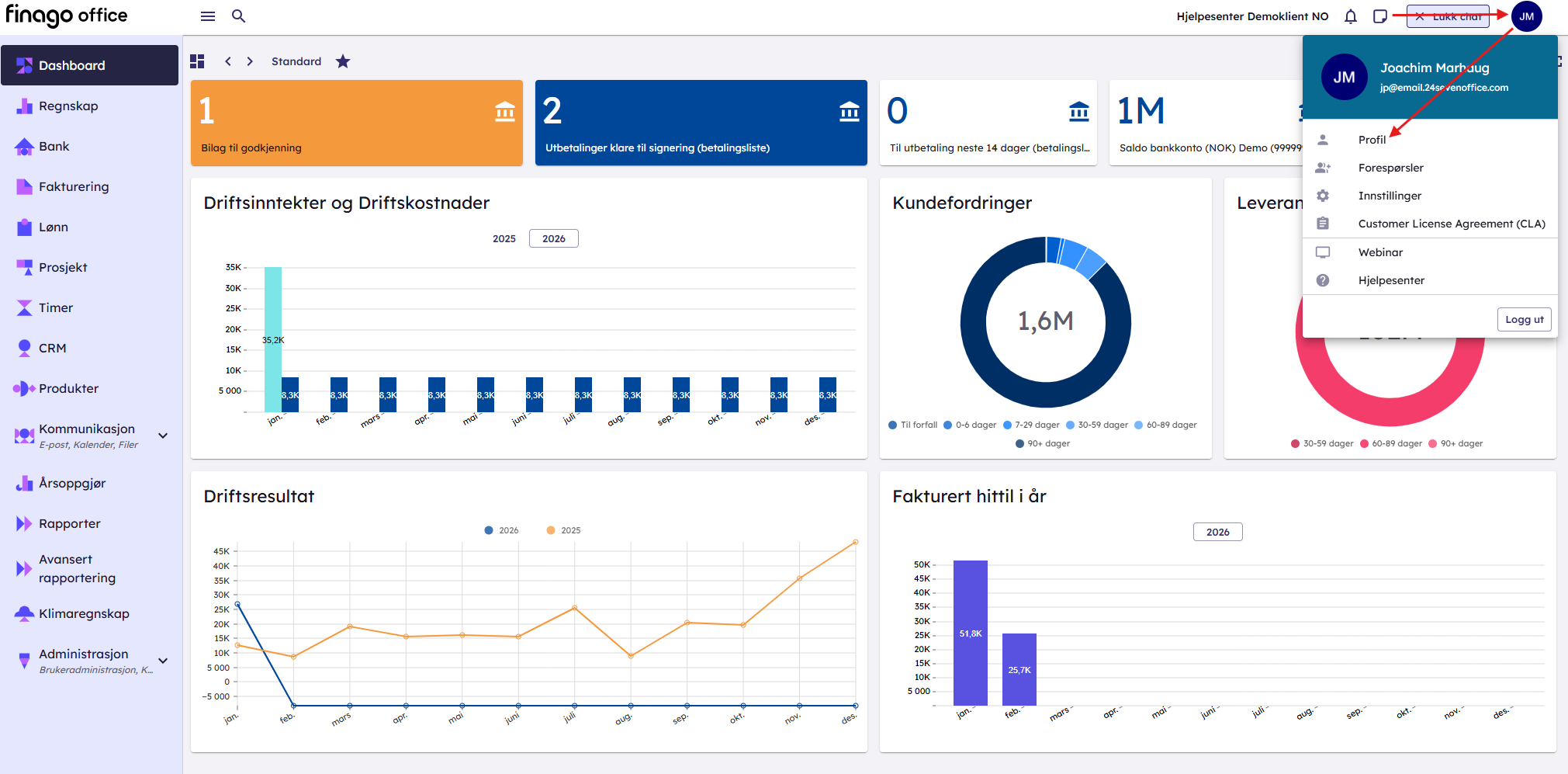Click the orange Bilag til godkjenning tile
Image resolution: width=1568 pixels, height=774 pixels.
[356, 123]
